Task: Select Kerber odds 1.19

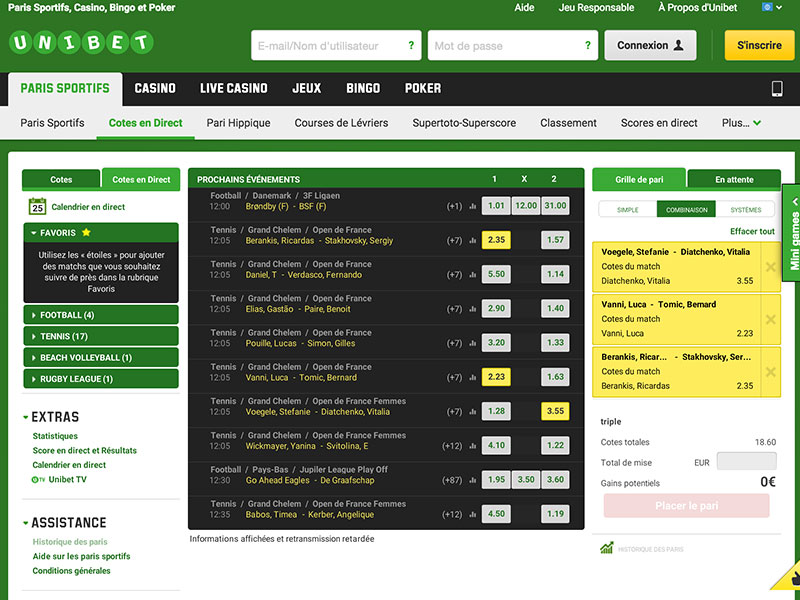Action: click(555, 514)
